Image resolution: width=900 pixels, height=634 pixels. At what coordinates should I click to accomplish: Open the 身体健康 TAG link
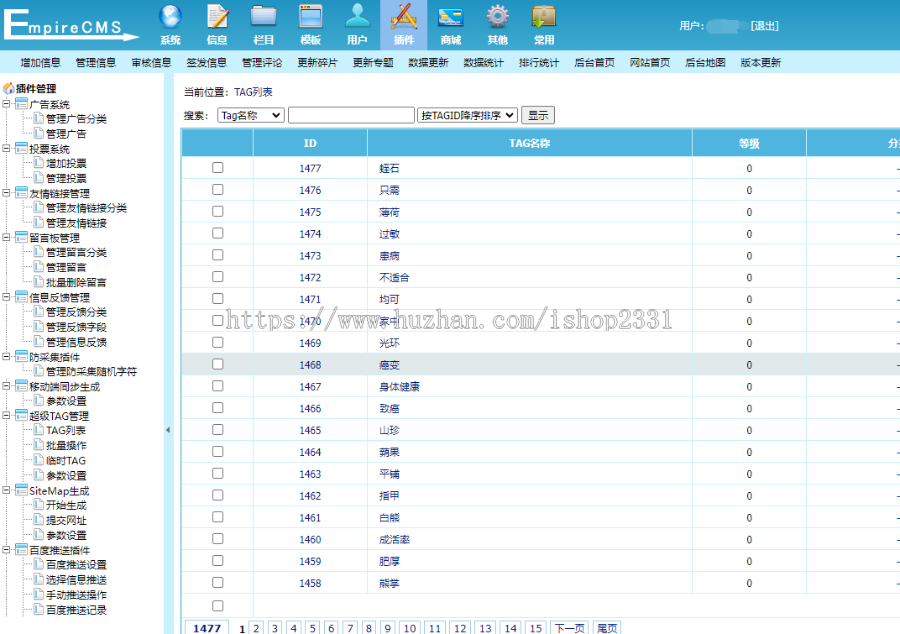click(399, 387)
